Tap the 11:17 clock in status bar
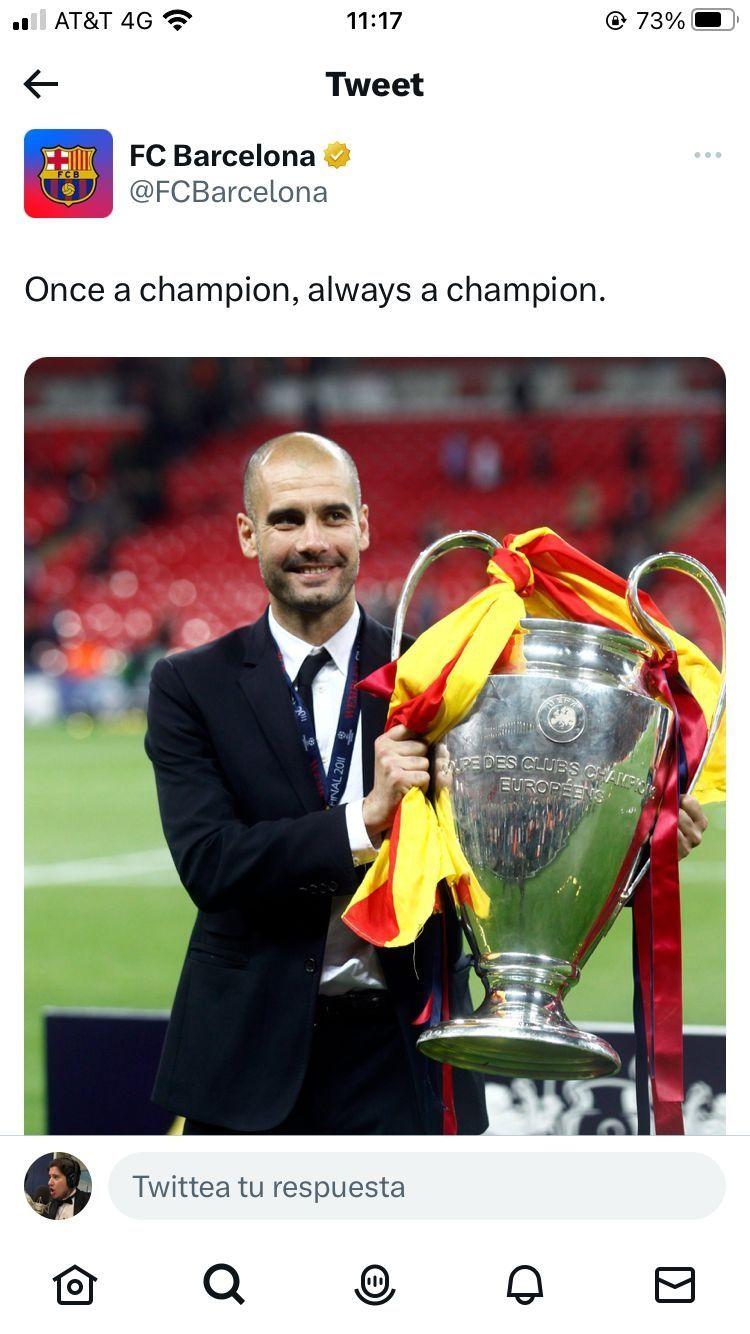The image size is (750, 1334). [x=374, y=20]
